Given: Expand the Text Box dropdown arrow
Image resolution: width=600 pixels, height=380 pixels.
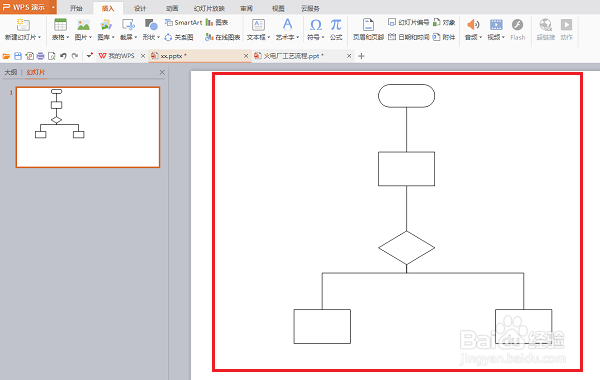Looking at the screenshot, I should [x=269, y=37].
